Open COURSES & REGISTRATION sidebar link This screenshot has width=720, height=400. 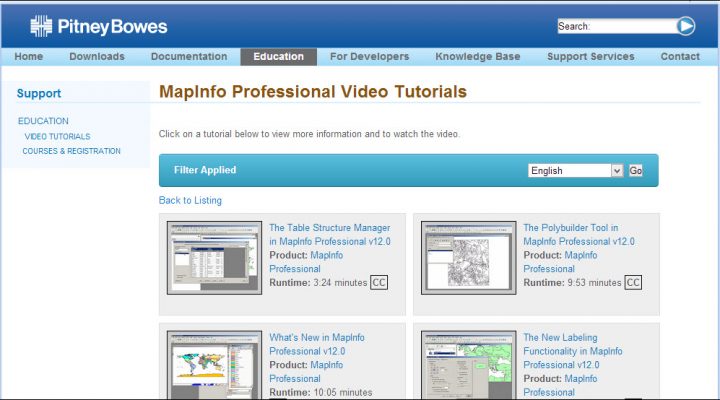coord(72,151)
